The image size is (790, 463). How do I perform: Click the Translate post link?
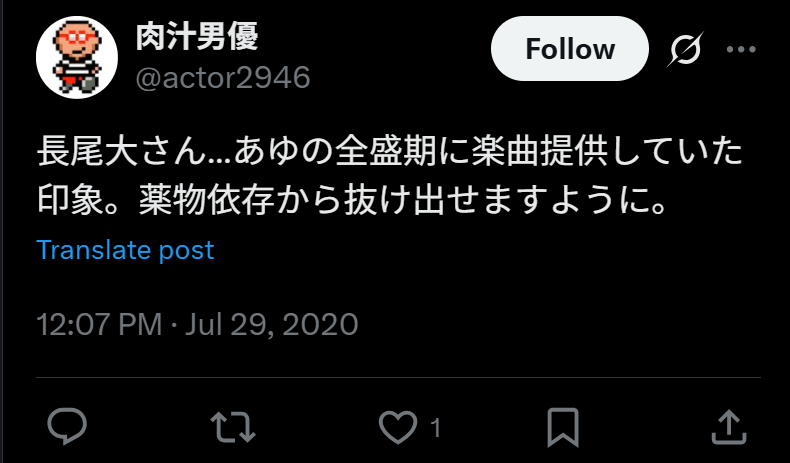tap(125, 250)
